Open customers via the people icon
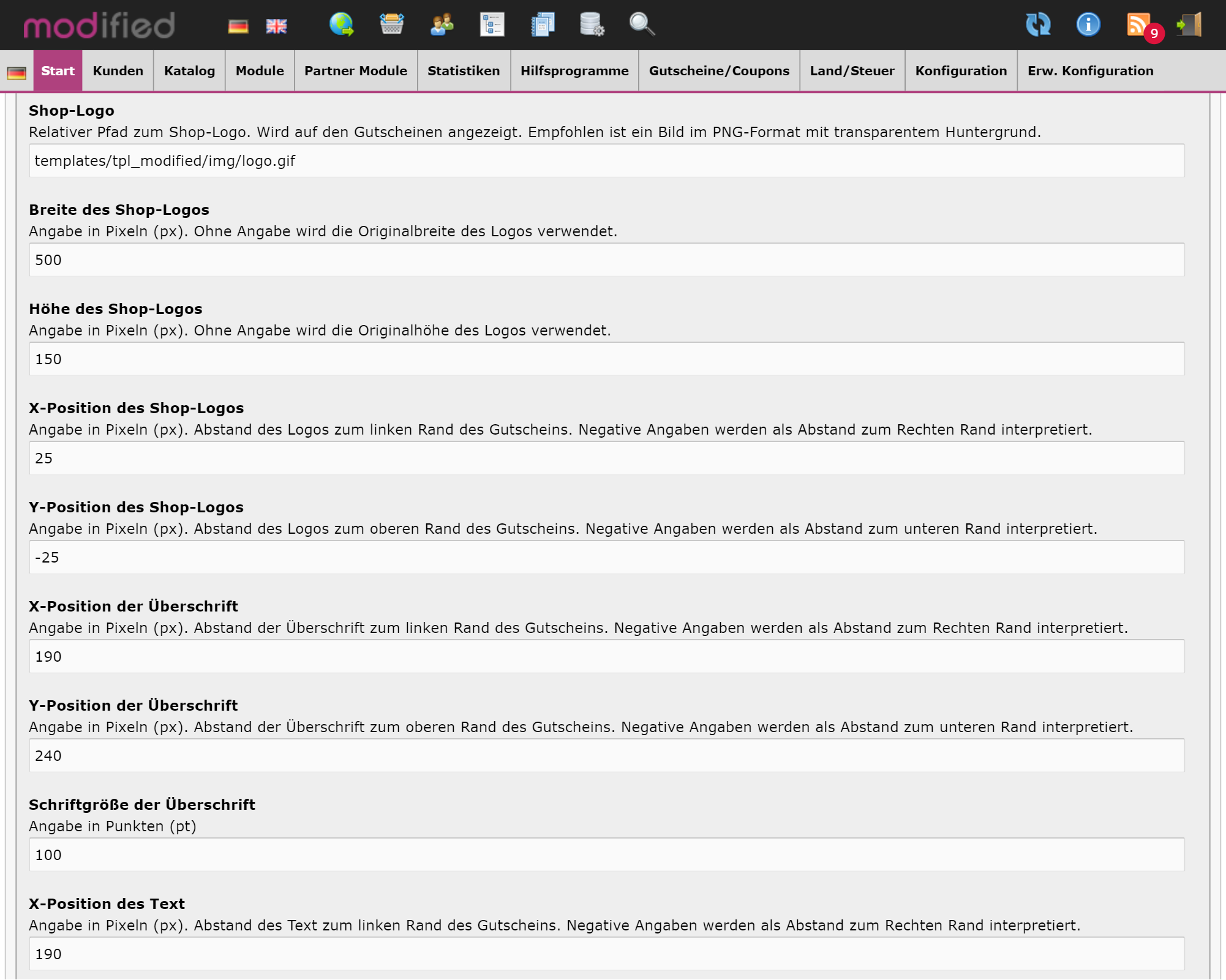1226x980 pixels. pyautogui.click(x=442, y=25)
